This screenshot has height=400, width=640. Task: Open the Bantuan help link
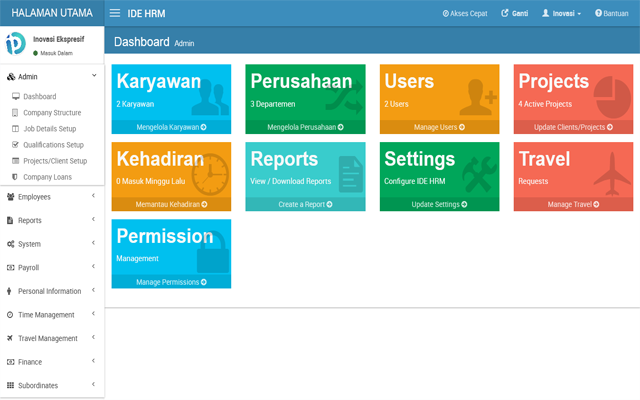(x=611, y=13)
